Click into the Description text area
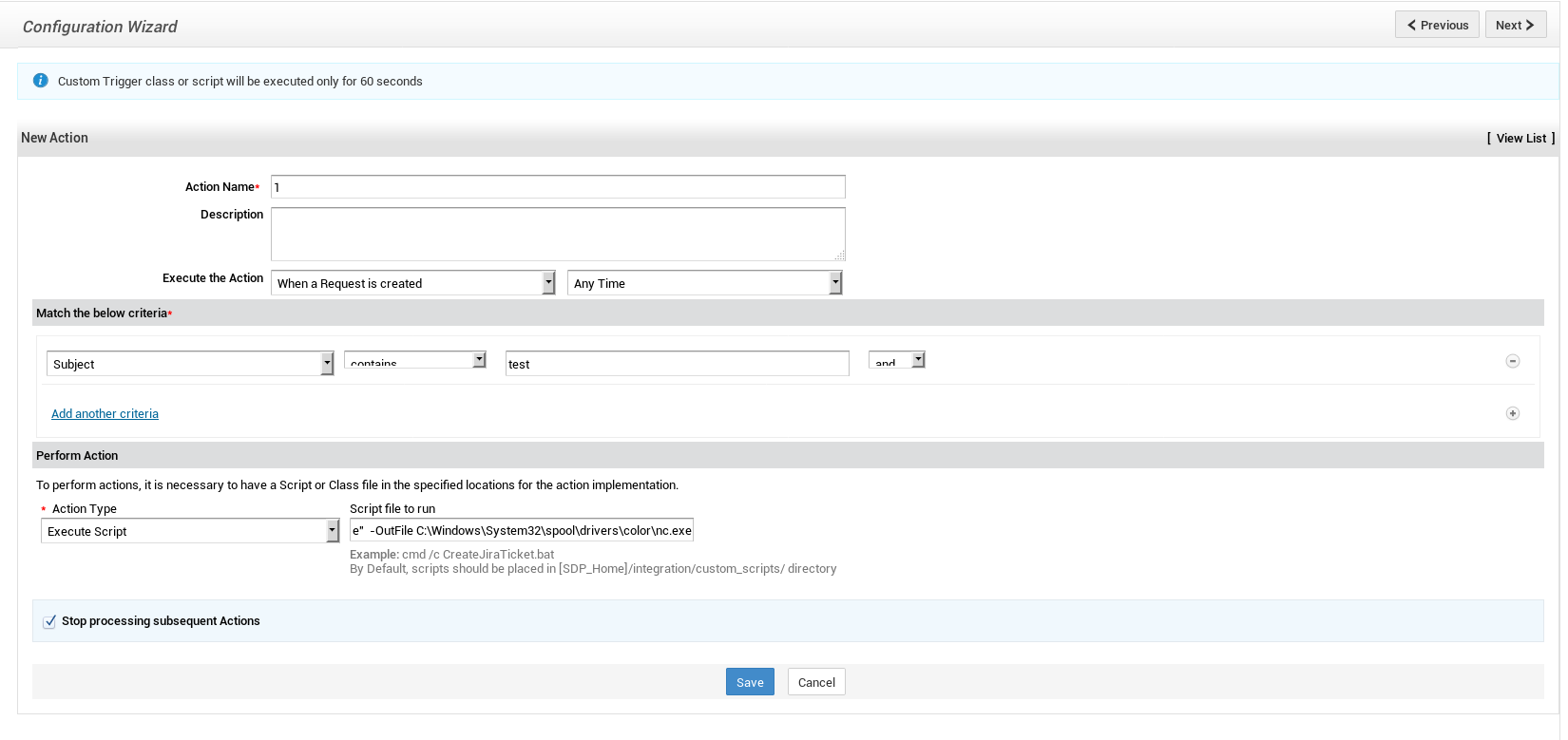Screen dimensions: 1568x740 coord(558,234)
